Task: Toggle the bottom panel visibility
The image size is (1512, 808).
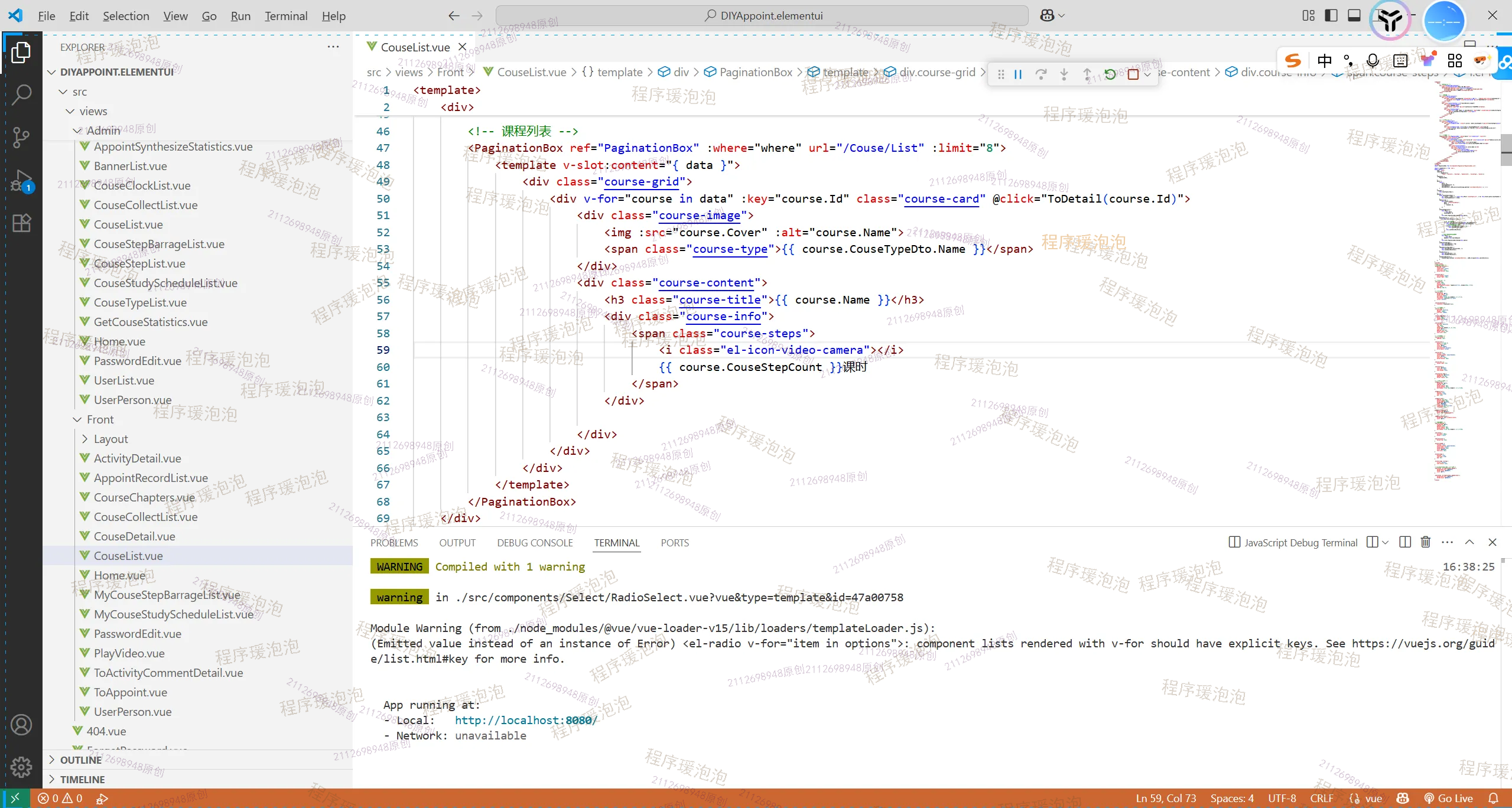Action: (1354, 16)
